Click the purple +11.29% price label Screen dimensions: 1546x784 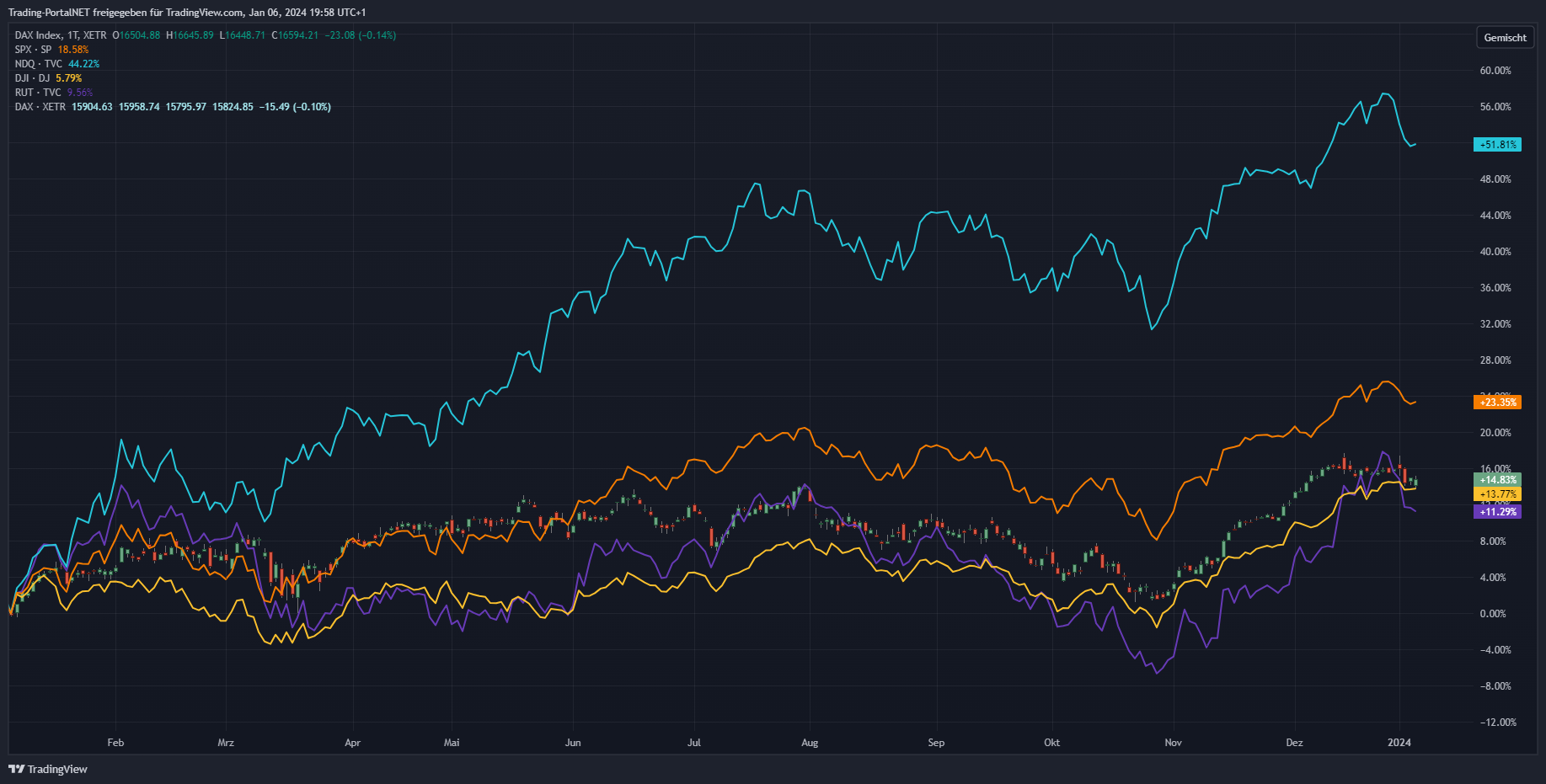pyautogui.click(x=1497, y=512)
